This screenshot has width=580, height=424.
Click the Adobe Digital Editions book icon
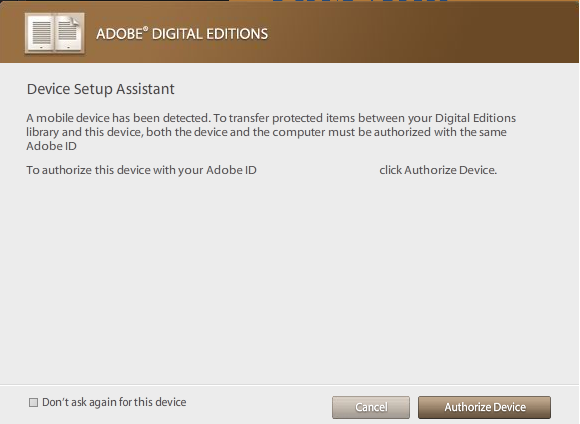pyautogui.click(x=55, y=34)
